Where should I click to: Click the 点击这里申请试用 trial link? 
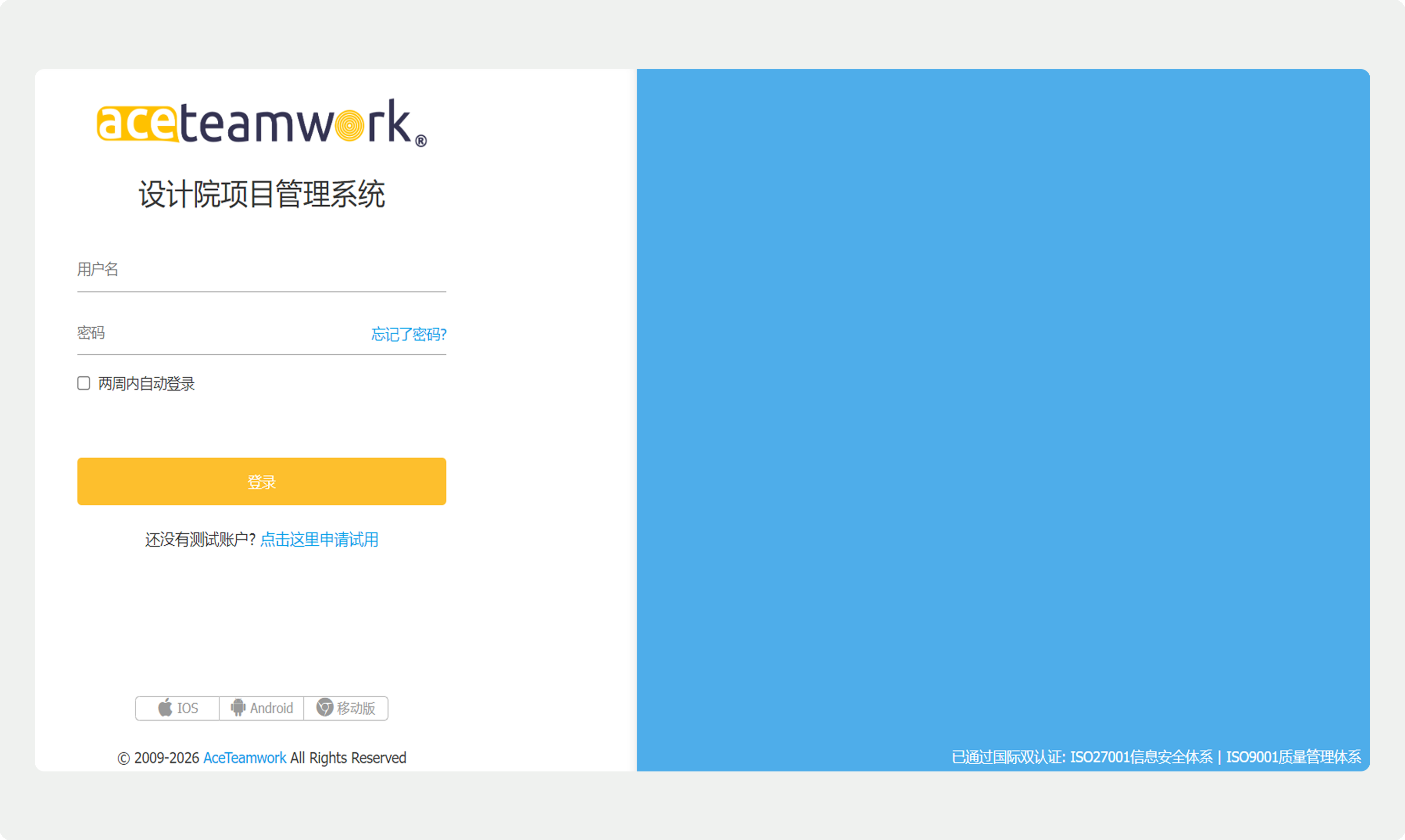click(319, 540)
